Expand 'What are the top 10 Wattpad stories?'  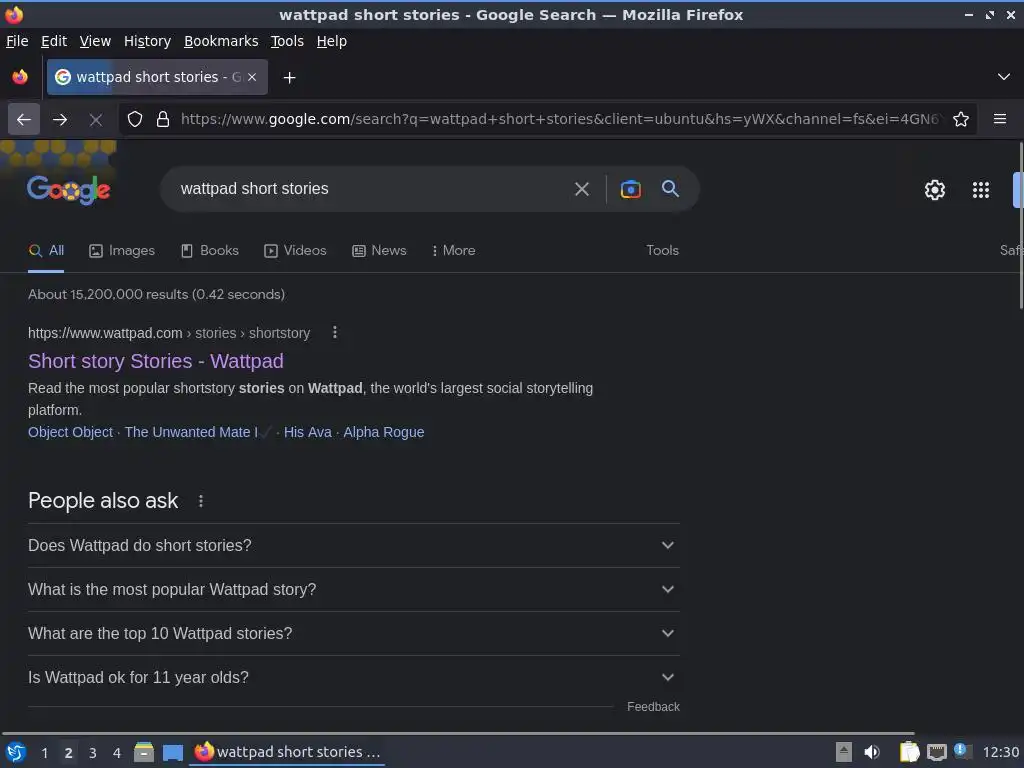tap(353, 633)
